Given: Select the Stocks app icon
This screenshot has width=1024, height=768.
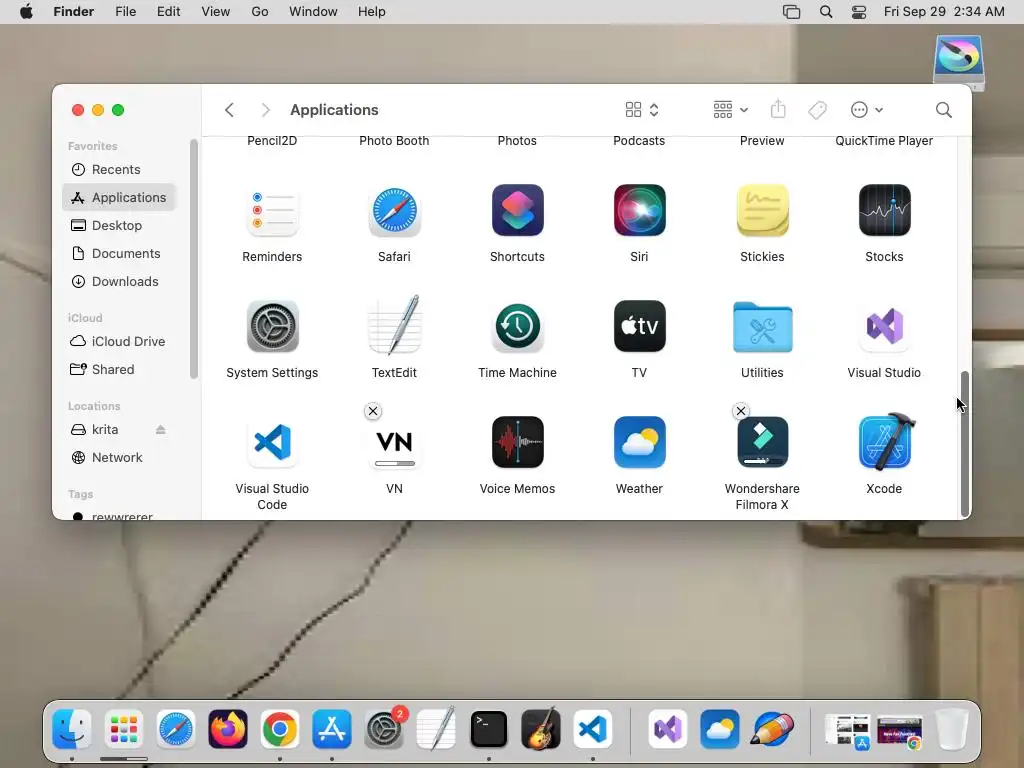Looking at the screenshot, I should [884, 210].
